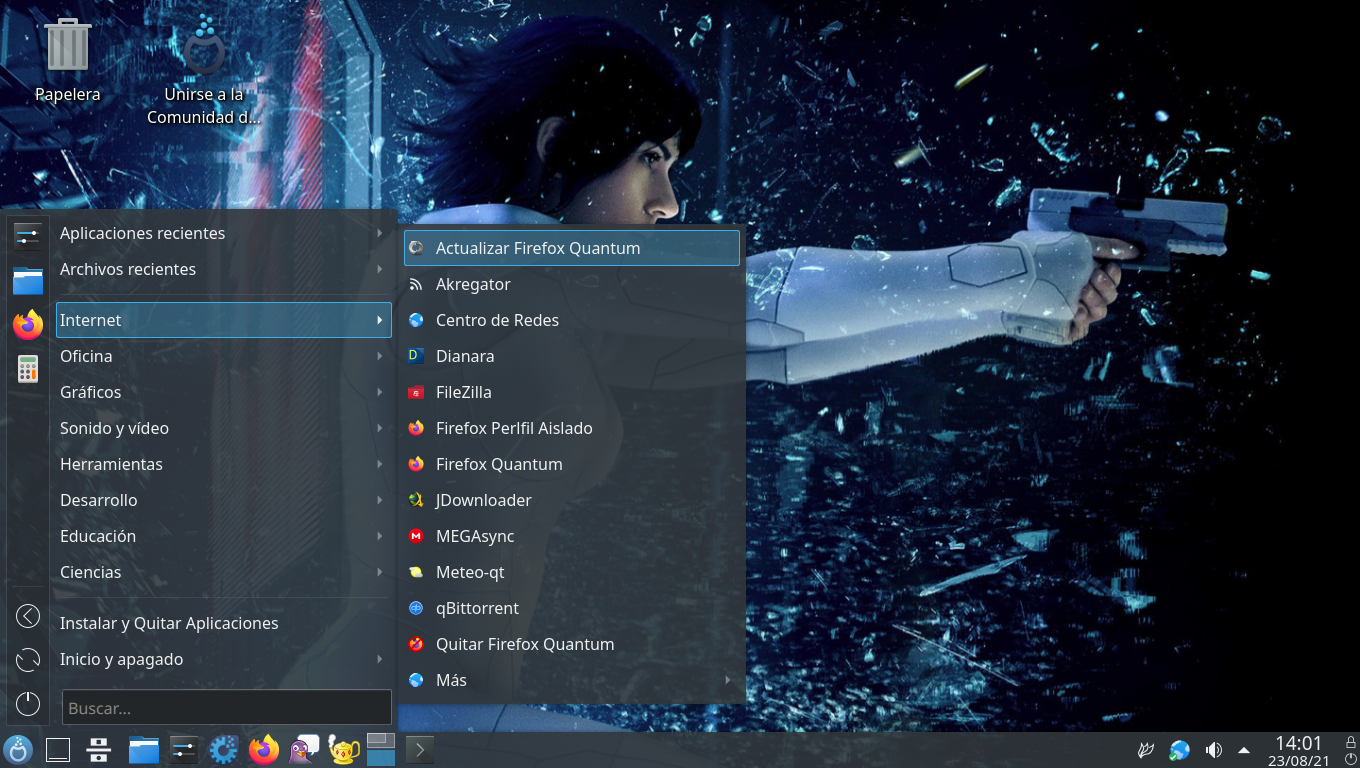
Task: Open Firefox from the menu favorites sidebar
Action: [28, 325]
